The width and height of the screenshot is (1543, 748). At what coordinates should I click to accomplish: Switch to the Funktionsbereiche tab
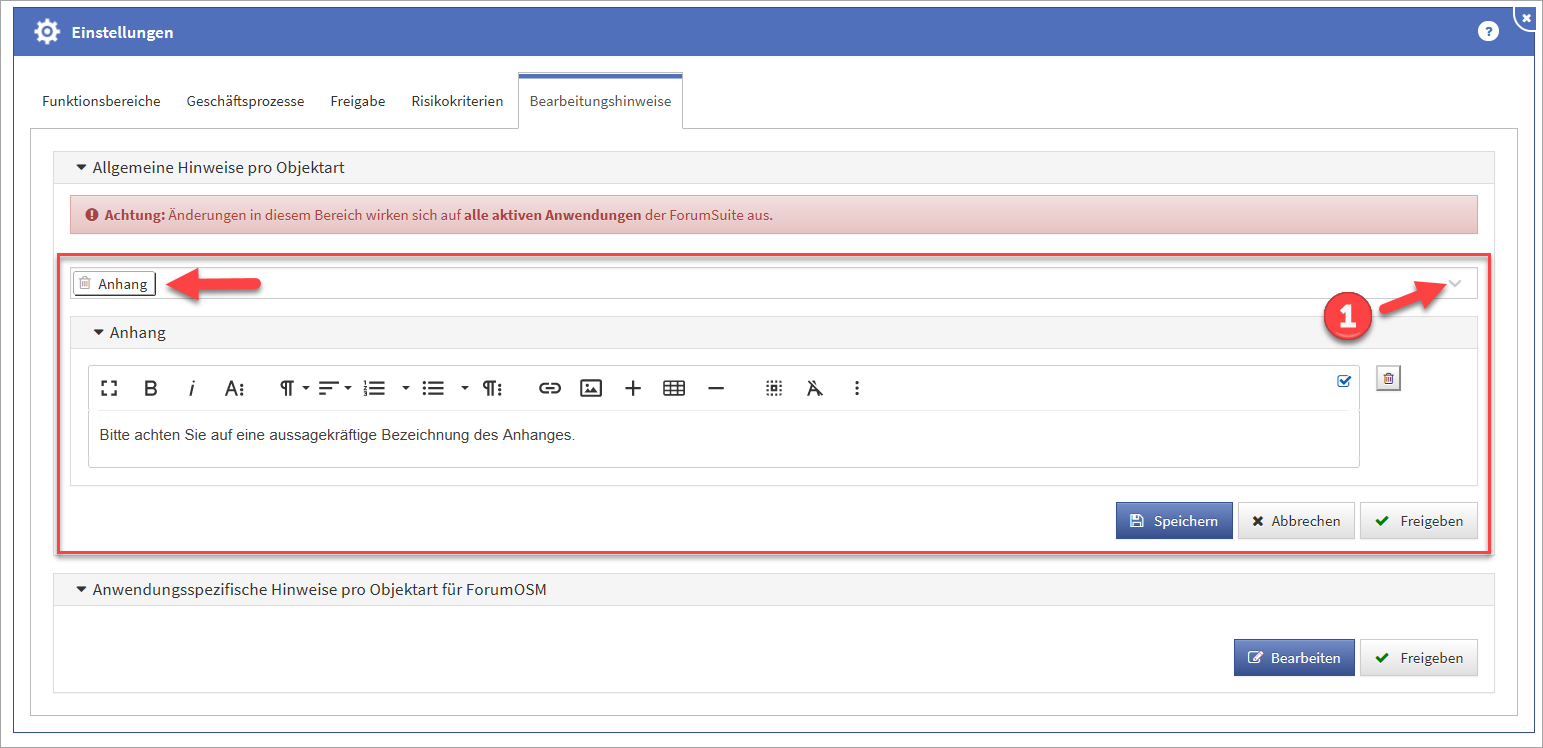tap(101, 101)
